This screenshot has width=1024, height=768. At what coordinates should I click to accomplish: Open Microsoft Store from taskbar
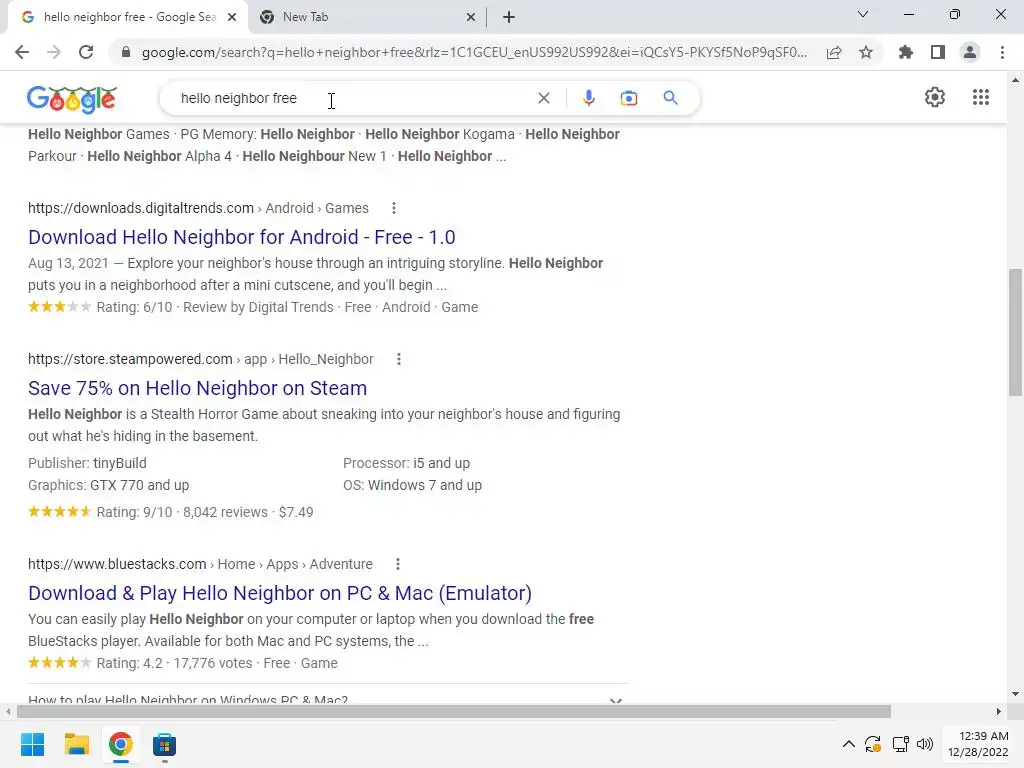[x=164, y=744]
